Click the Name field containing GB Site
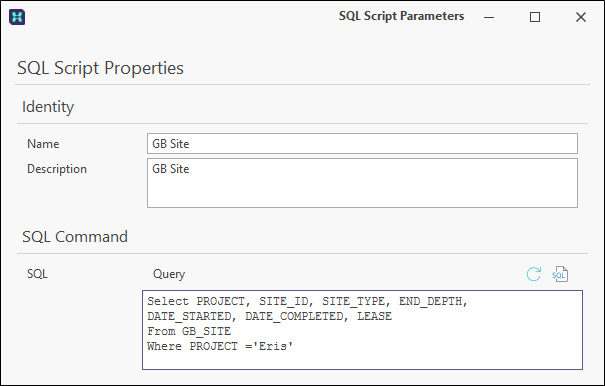This screenshot has height=386, width=605. (362, 144)
